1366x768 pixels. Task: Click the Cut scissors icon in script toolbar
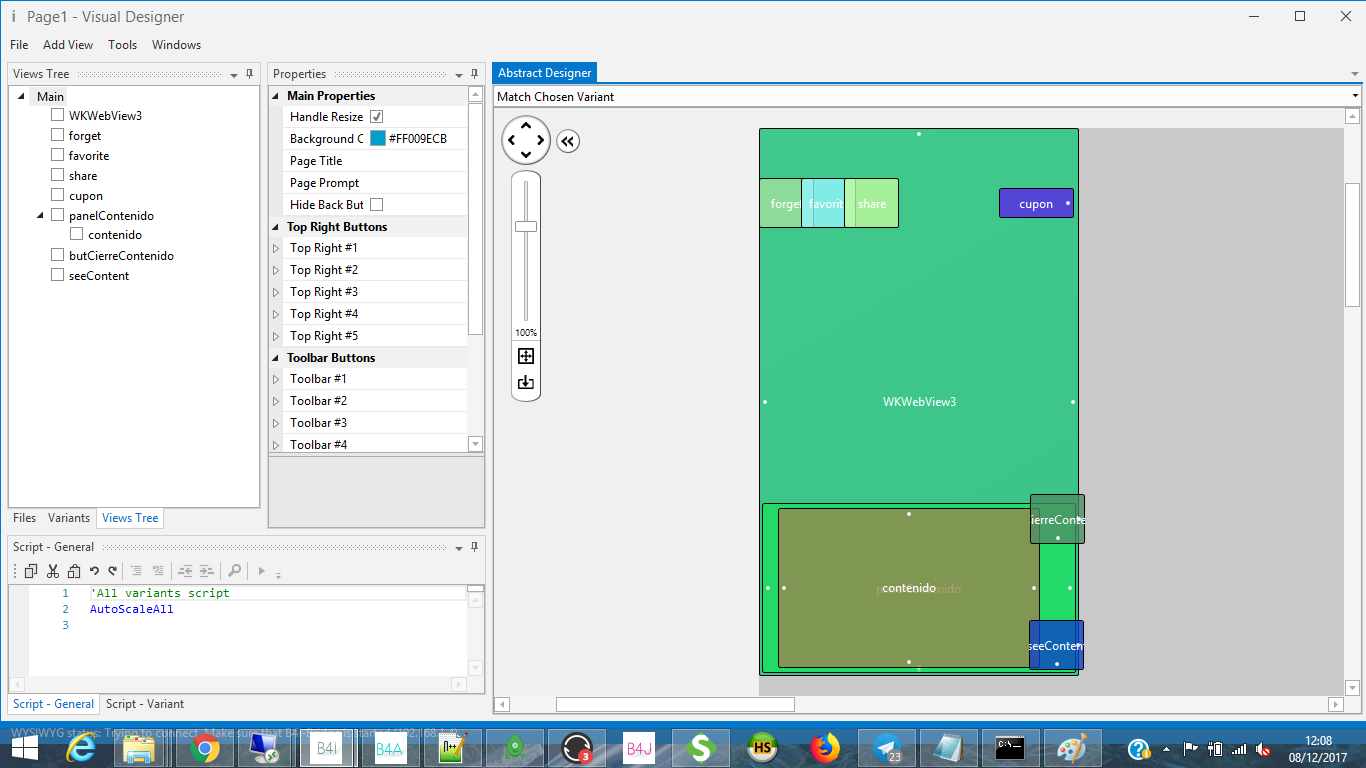tap(53, 571)
